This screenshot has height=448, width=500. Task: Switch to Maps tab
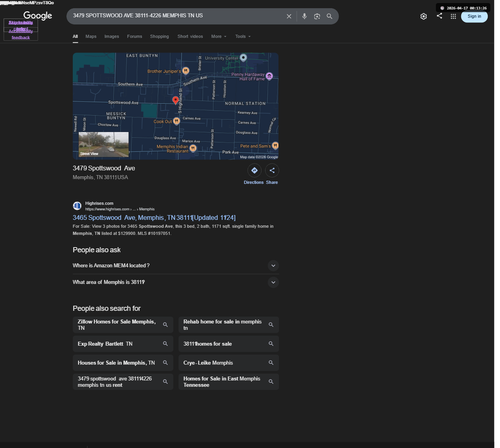(91, 36)
